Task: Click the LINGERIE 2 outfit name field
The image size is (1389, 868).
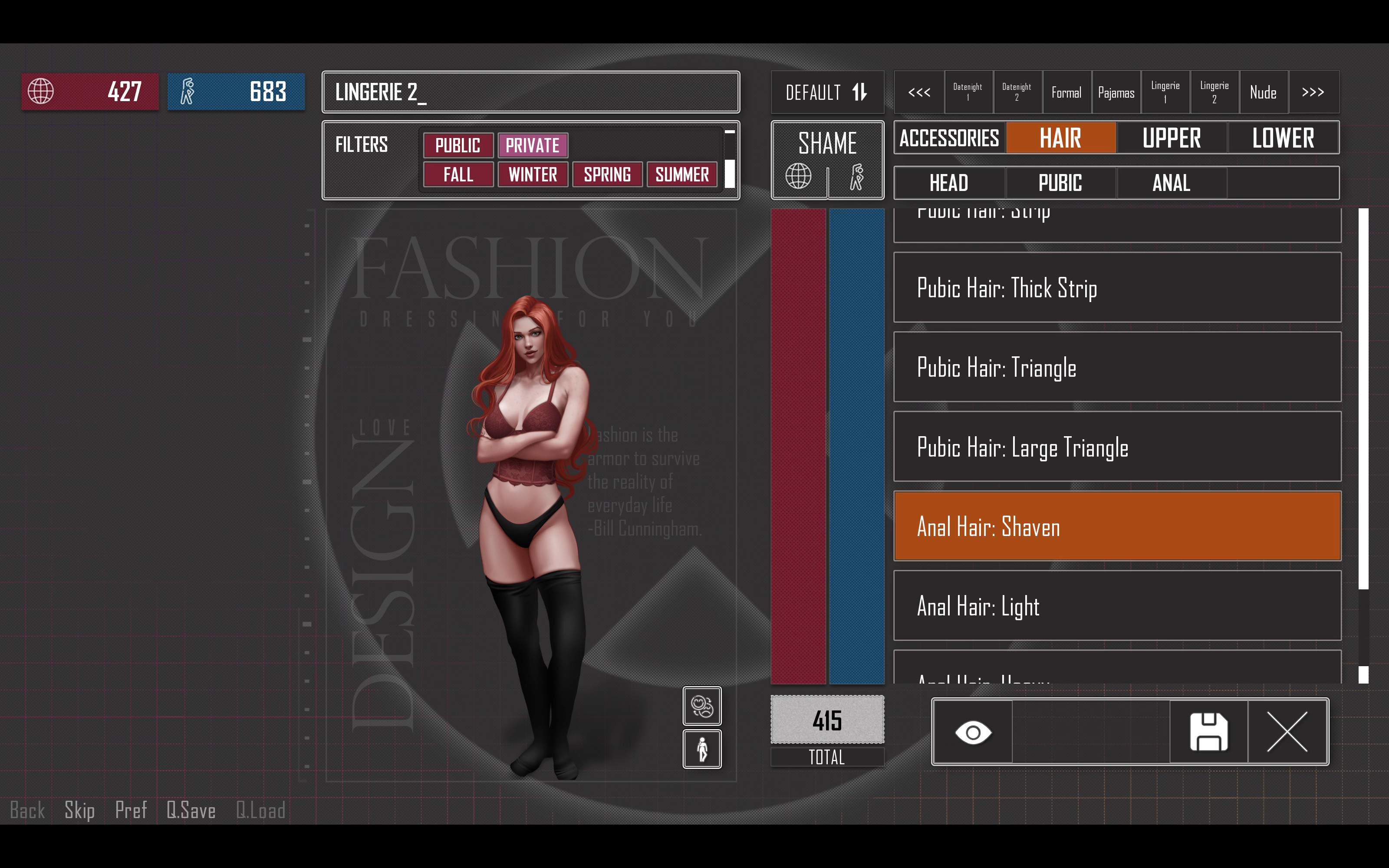Action: click(530, 92)
